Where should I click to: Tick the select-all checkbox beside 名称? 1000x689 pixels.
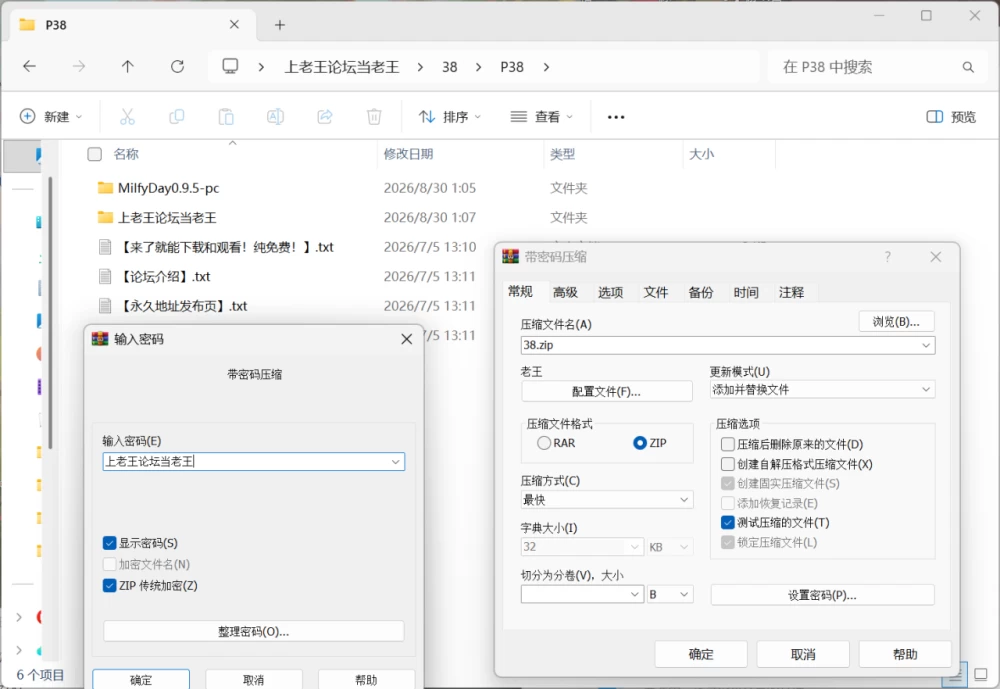tap(94, 154)
